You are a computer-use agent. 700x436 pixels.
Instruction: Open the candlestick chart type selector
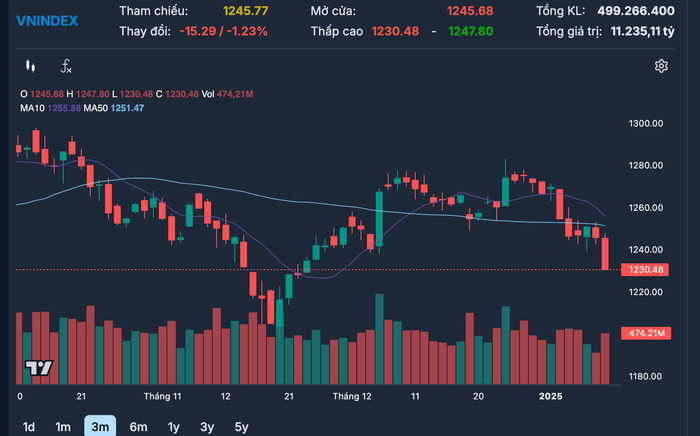tap(30, 66)
